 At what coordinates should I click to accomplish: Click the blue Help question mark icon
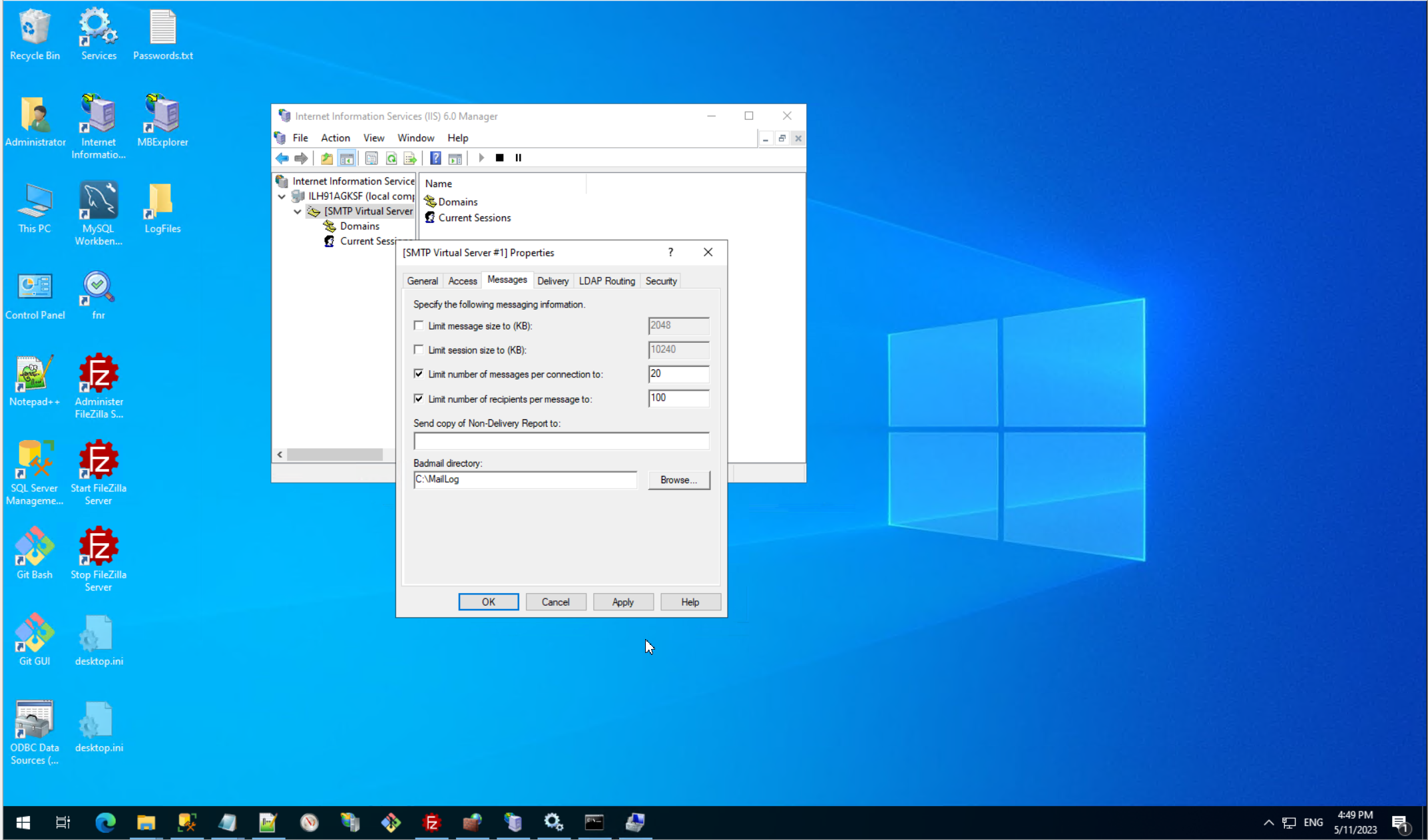click(435, 158)
